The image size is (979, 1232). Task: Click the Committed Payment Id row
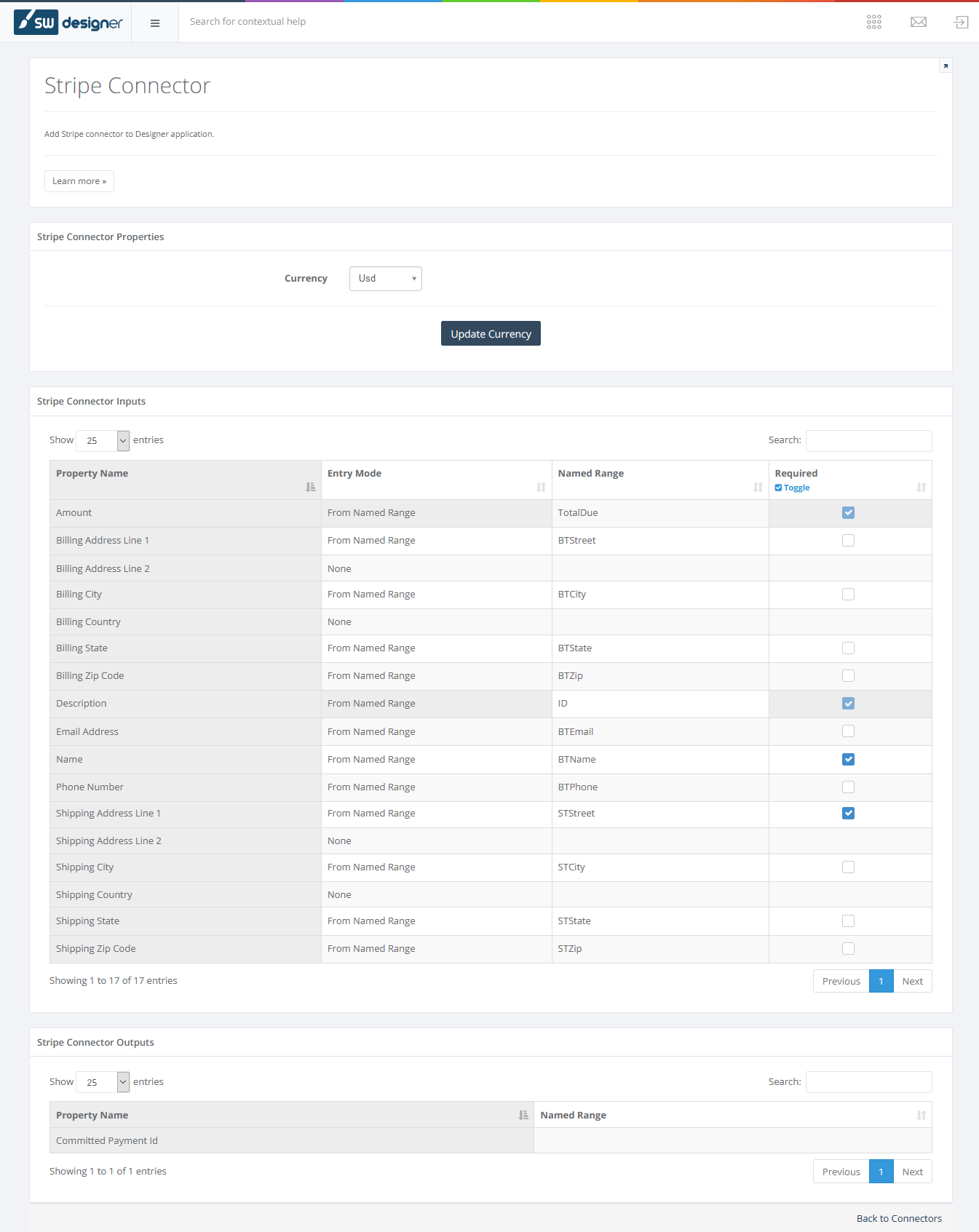pyautogui.click(x=491, y=1140)
